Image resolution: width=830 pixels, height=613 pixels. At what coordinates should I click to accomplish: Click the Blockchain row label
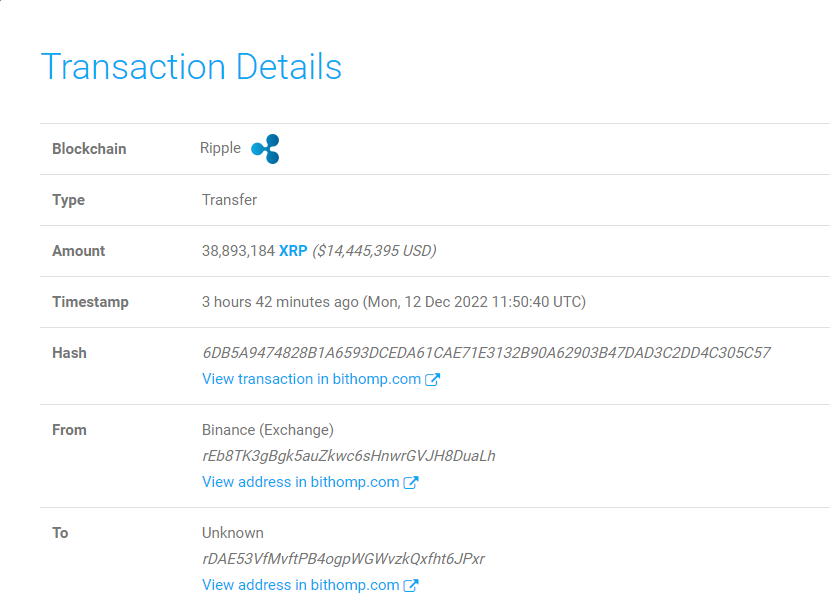[x=89, y=149]
